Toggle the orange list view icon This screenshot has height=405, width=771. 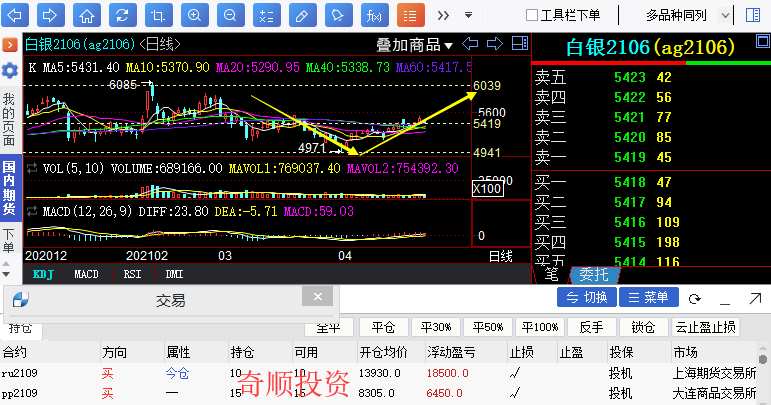point(410,15)
